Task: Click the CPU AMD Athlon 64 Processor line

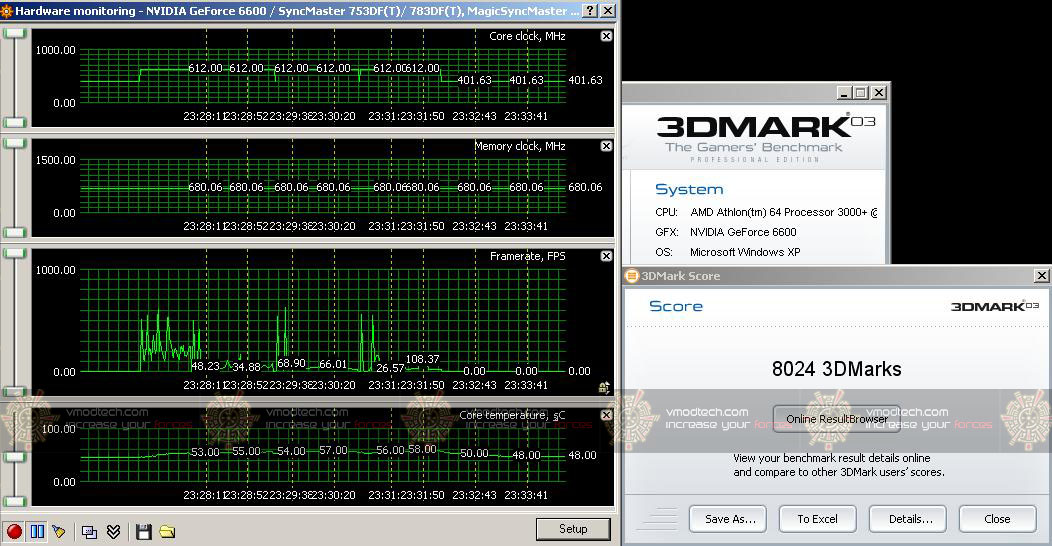Action: (x=766, y=212)
